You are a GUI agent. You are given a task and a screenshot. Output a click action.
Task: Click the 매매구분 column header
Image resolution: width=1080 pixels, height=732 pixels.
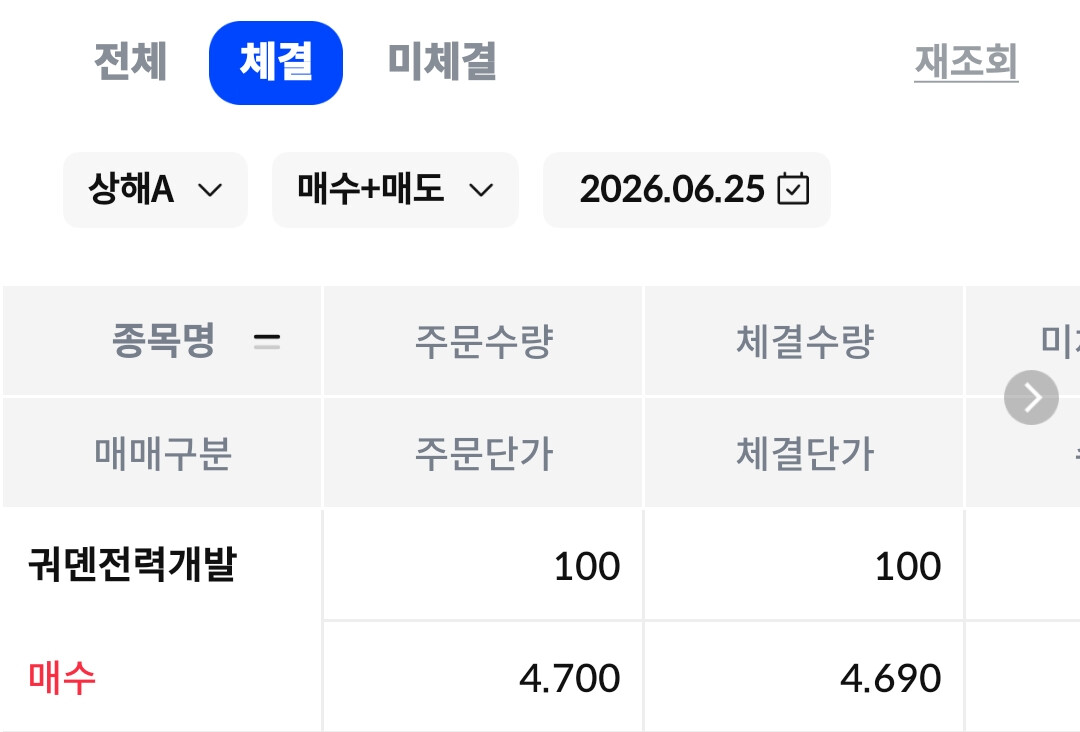coord(163,453)
